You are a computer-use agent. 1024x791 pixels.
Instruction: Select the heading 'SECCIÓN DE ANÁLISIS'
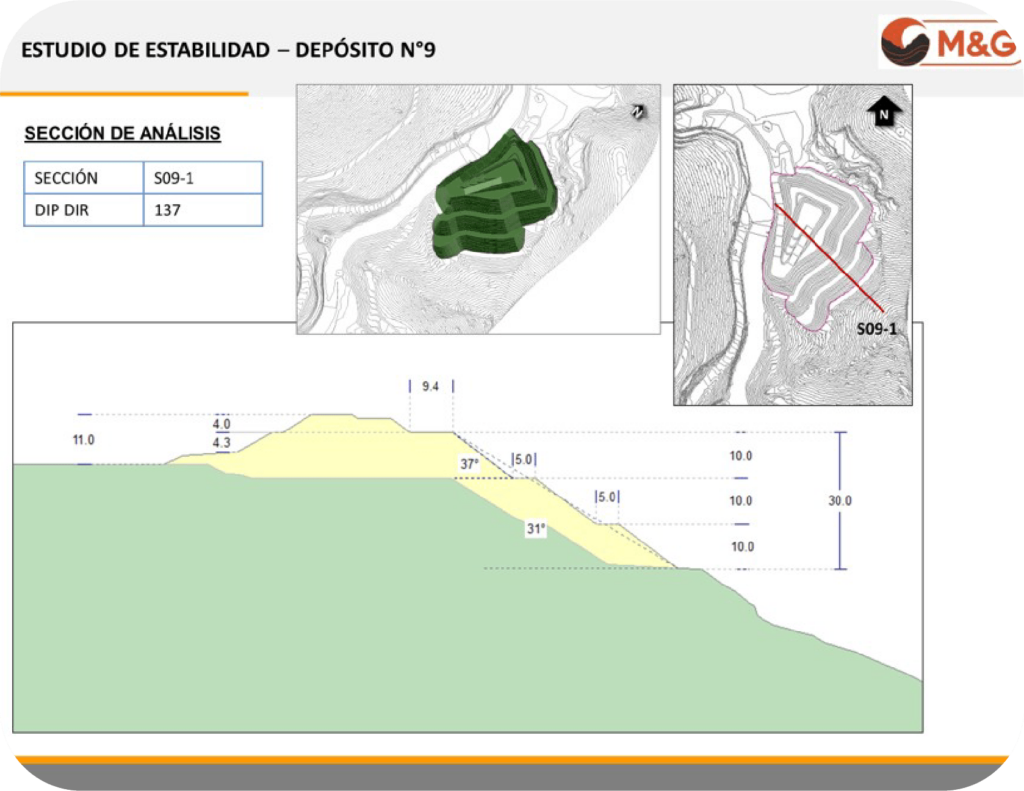pos(123,133)
